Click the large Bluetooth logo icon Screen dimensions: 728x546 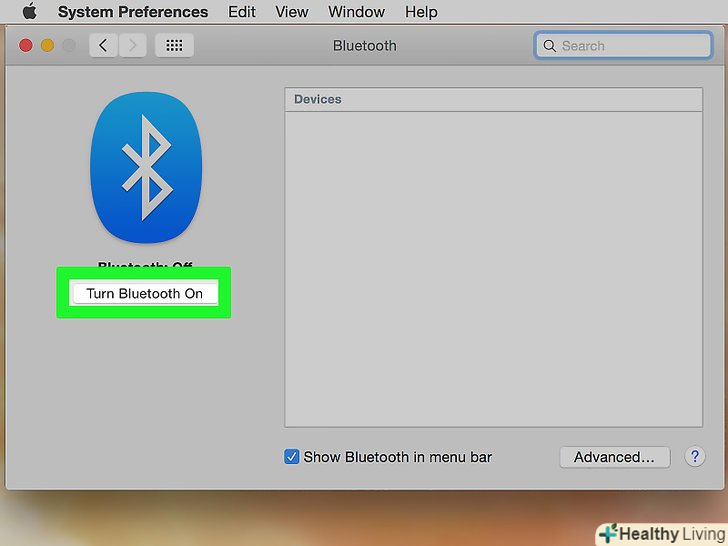coord(146,167)
